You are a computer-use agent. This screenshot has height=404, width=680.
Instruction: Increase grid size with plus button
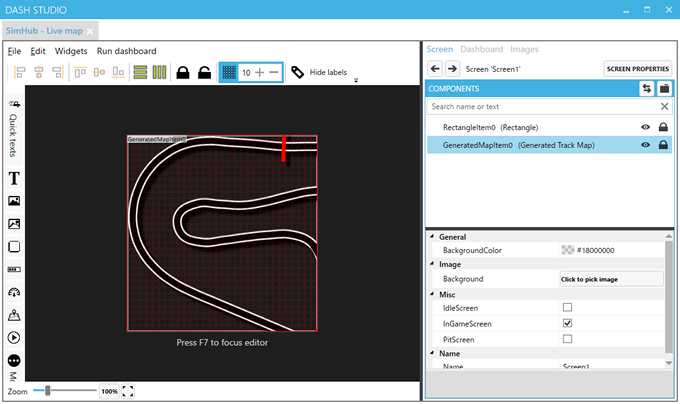(259, 72)
